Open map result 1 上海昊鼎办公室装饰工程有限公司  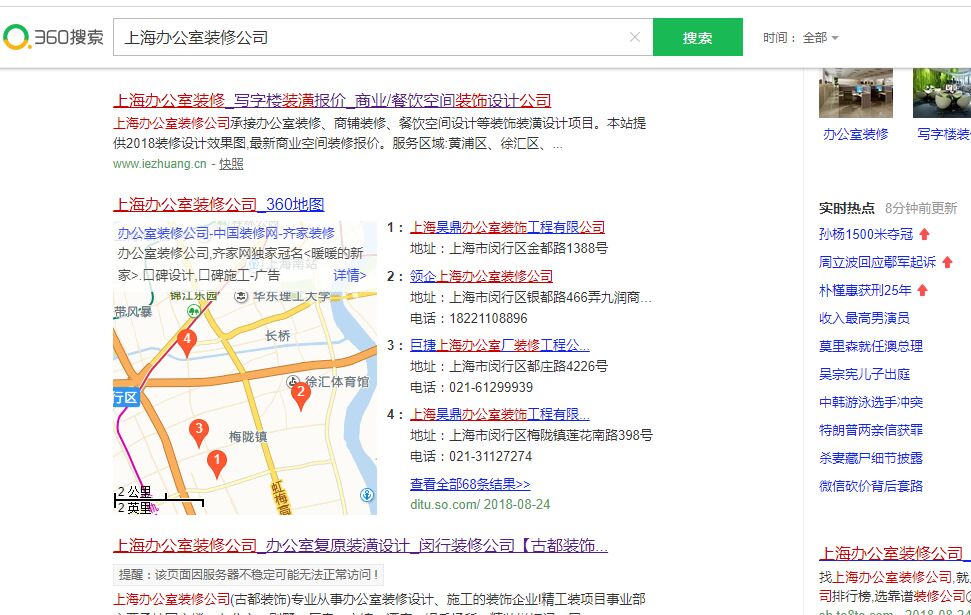(x=508, y=227)
